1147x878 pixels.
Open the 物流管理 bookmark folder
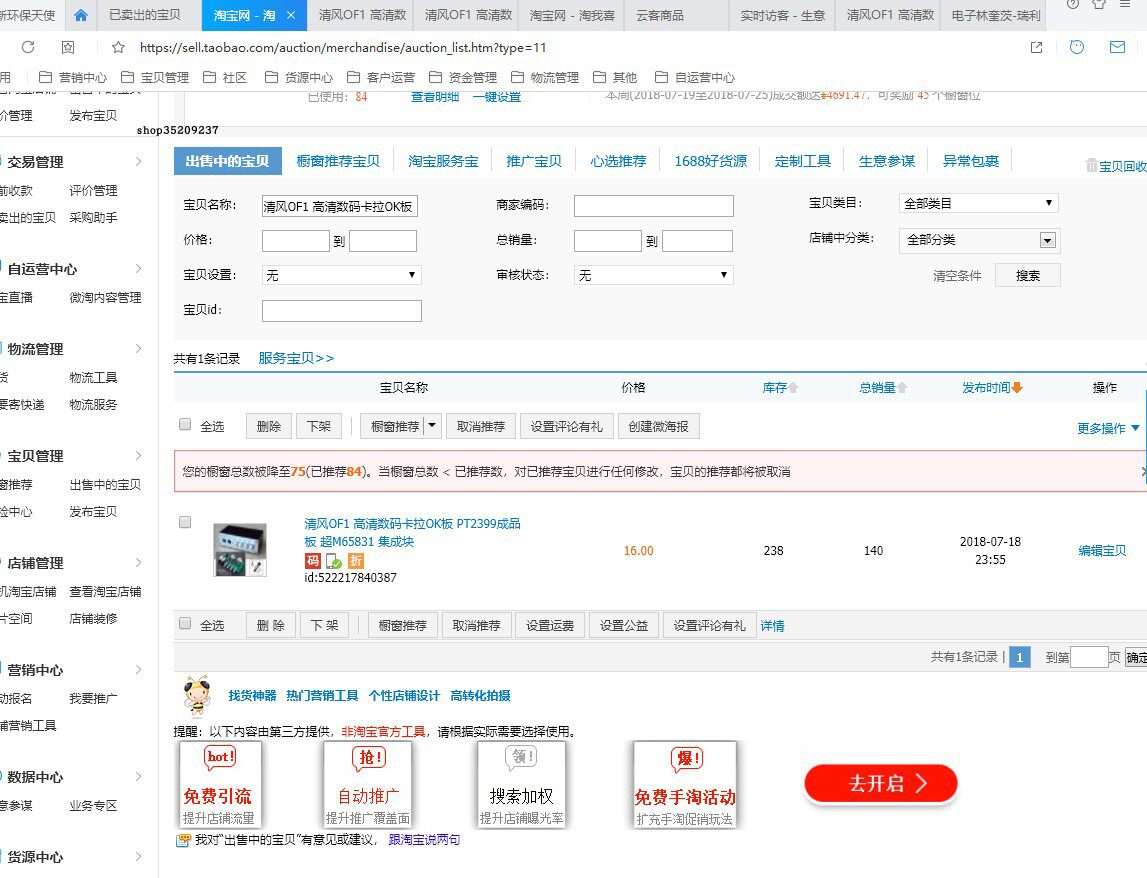point(544,78)
